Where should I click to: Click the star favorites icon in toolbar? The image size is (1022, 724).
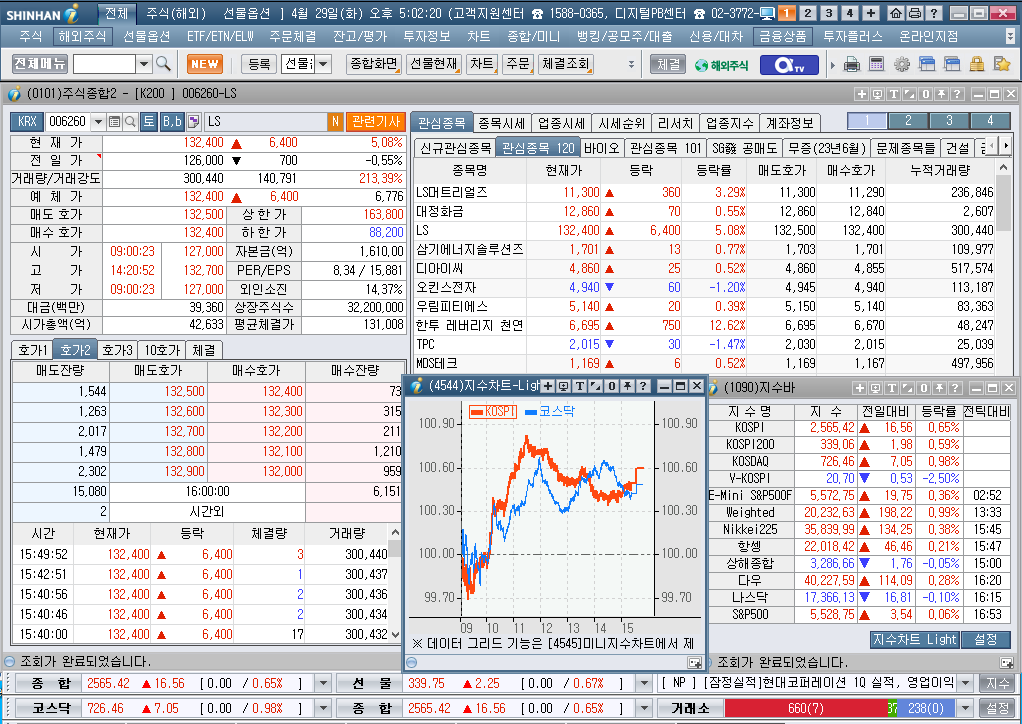pyautogui.click(x=1001, y=64)
